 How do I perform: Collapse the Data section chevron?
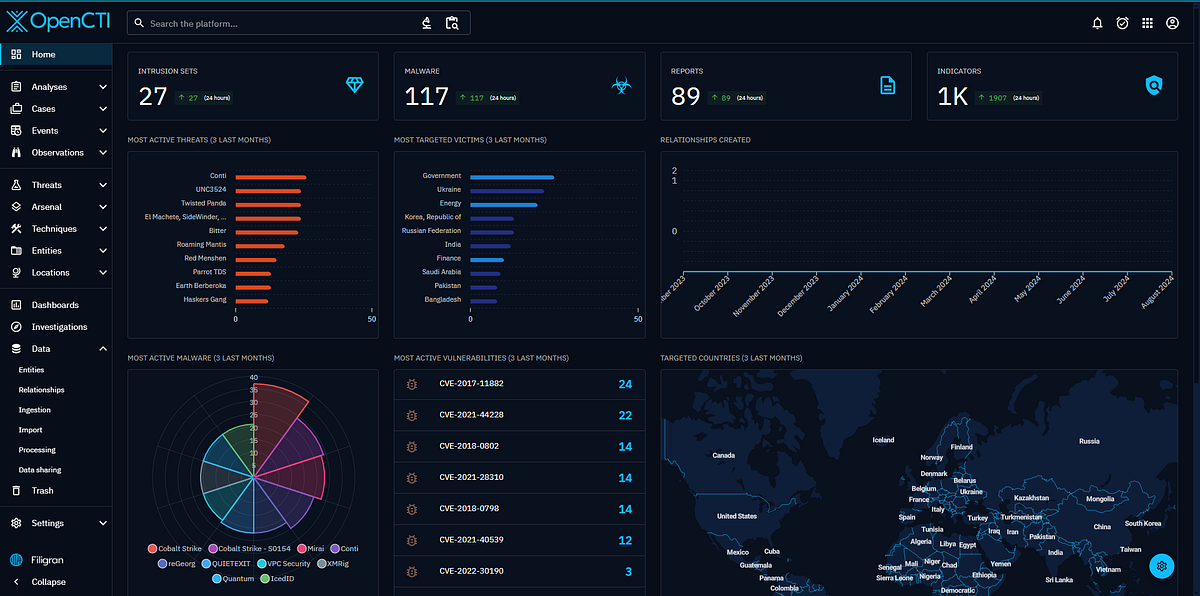(x=103, y=349)
